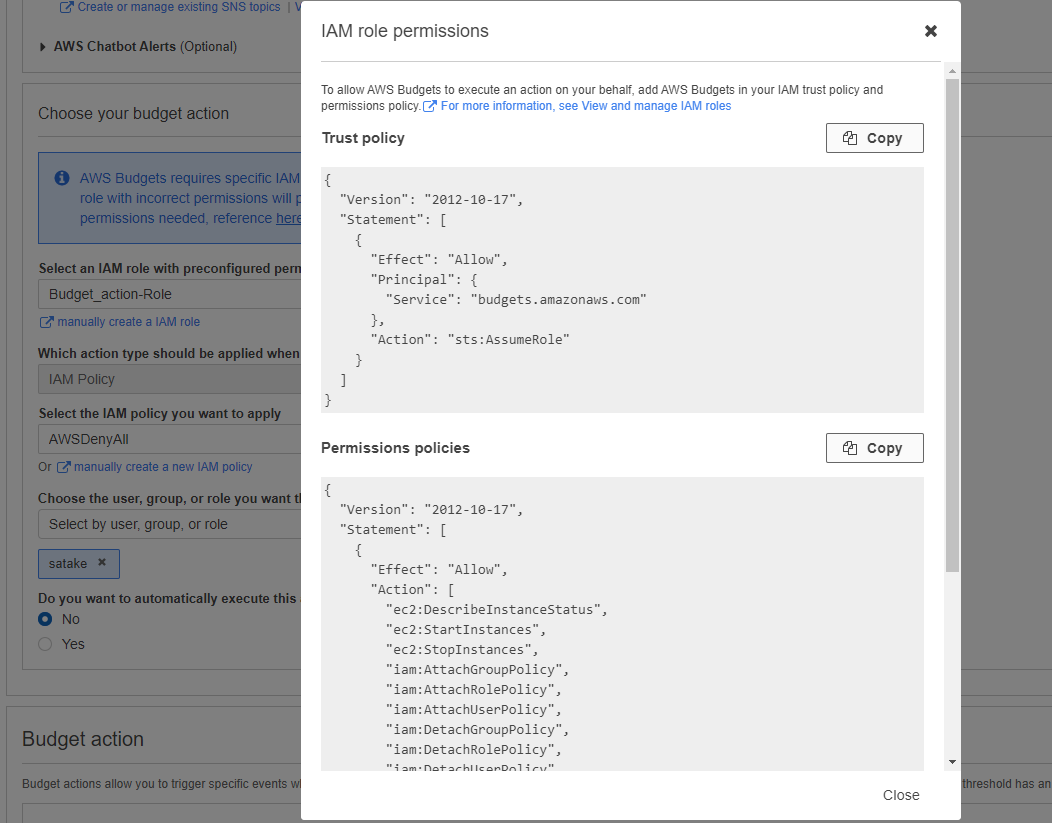Click "iam:AttachUserPolicy" line
Screen dimensions: 1052x823
473,710
